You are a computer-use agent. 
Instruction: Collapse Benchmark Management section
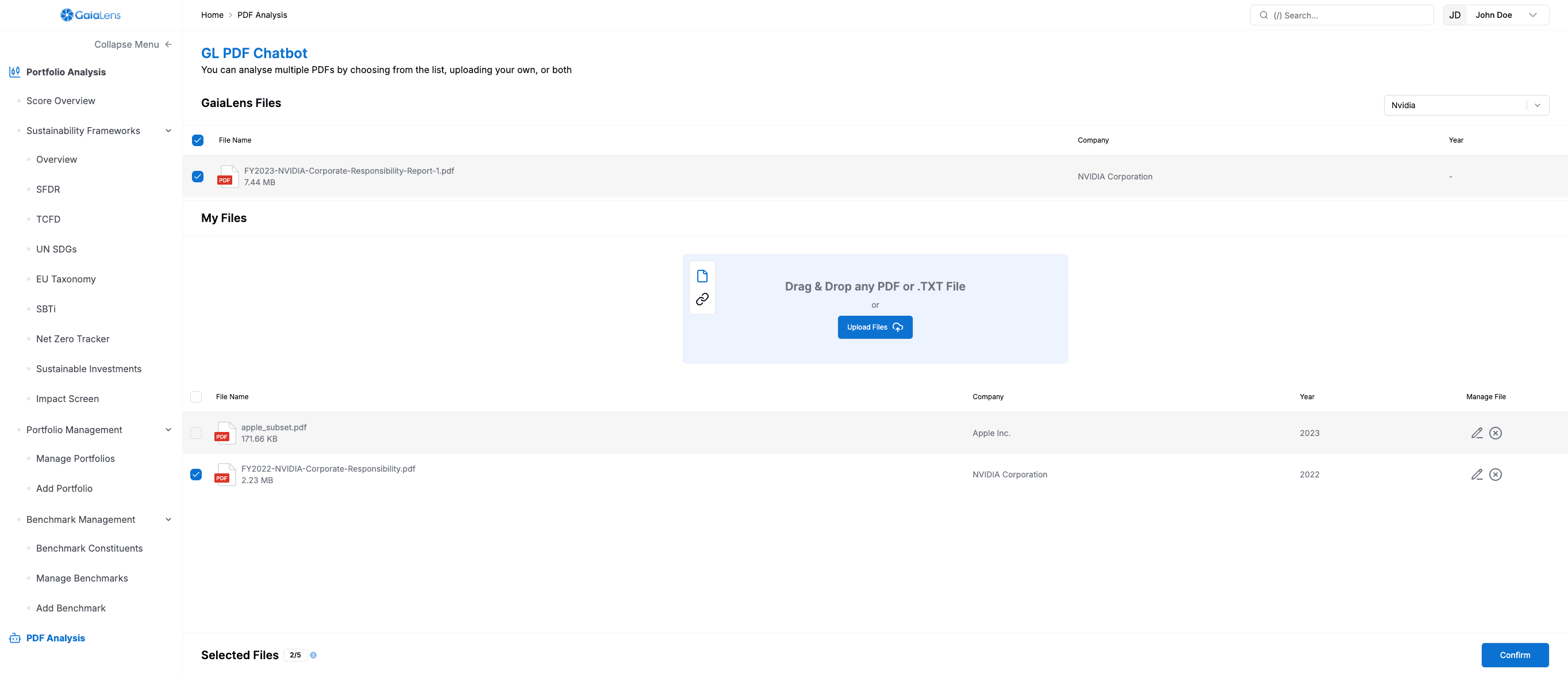click(x=168, y=519)
